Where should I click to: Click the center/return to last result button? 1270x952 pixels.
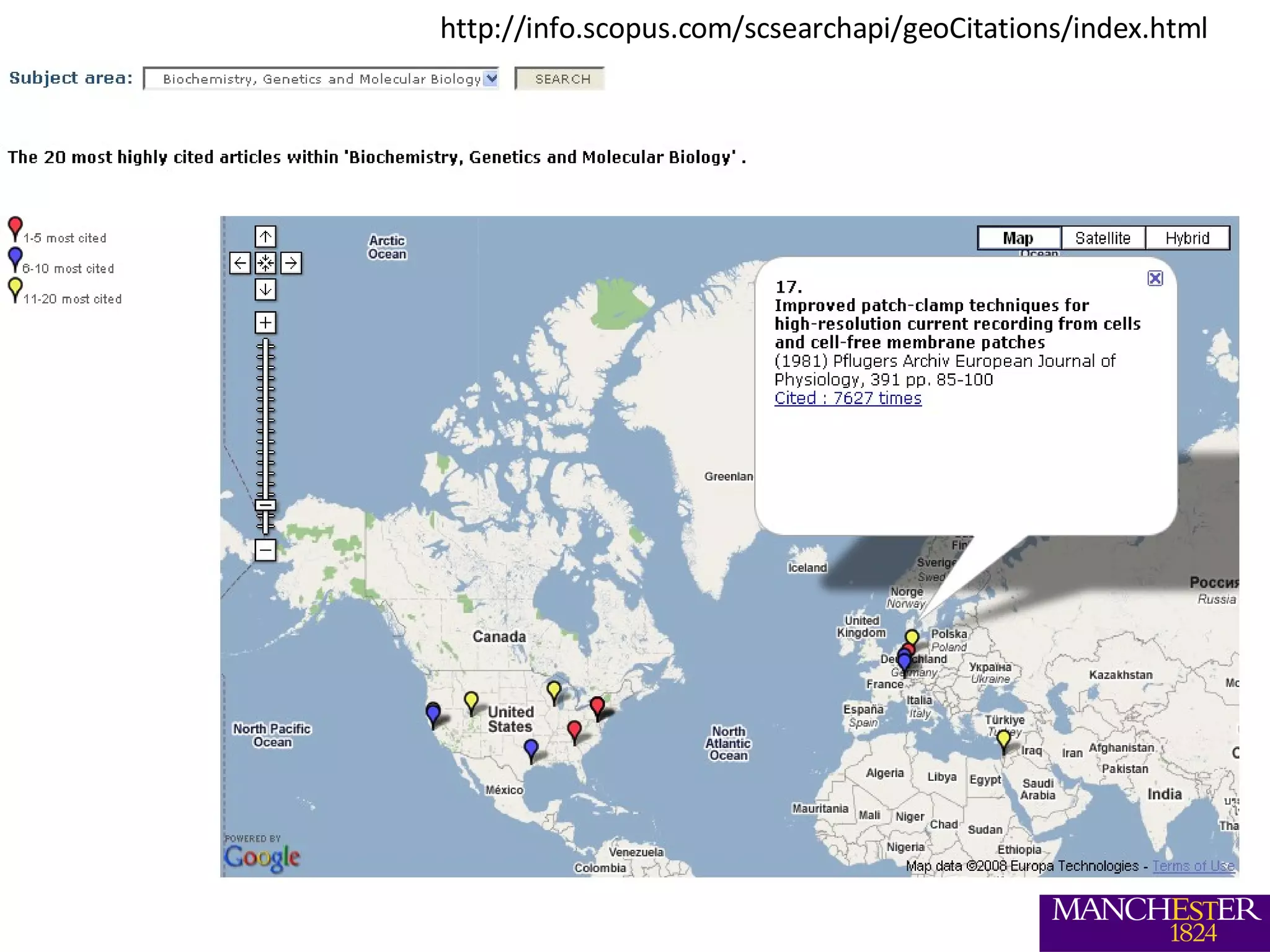point(265,263)
